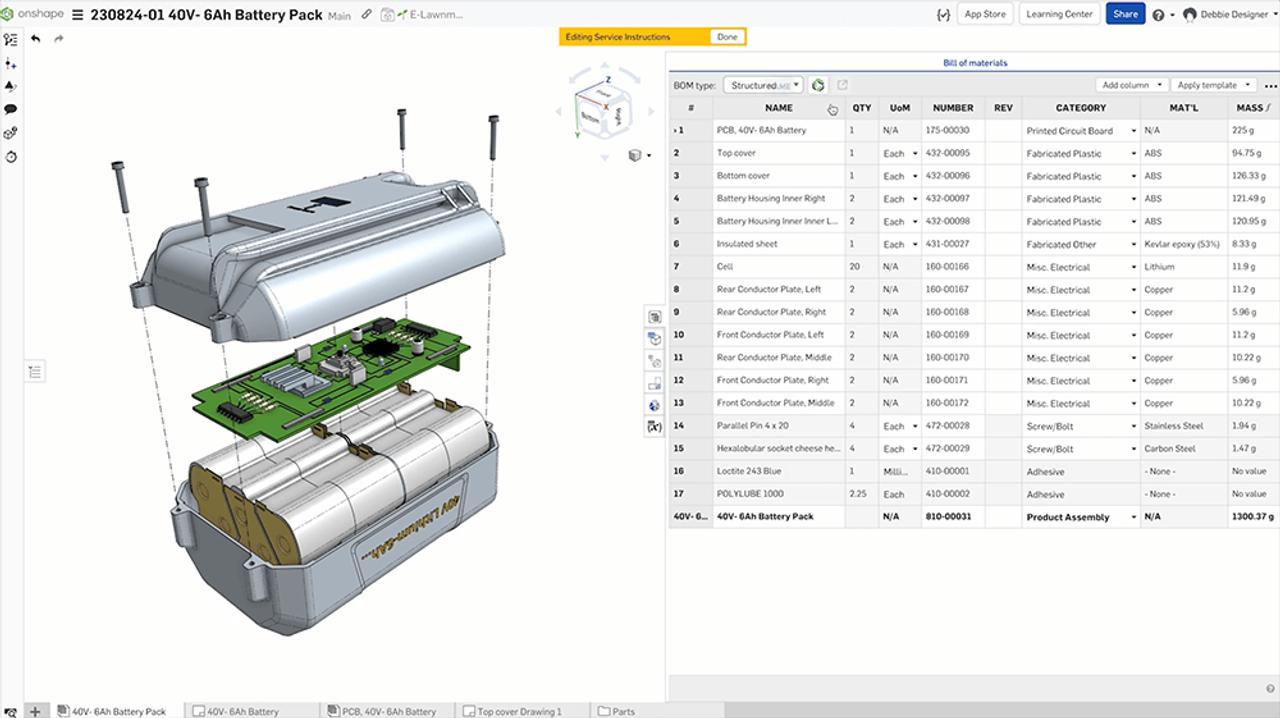
Task: Undo the last action with the Undo arrow
Action: (x=34, y=38)
